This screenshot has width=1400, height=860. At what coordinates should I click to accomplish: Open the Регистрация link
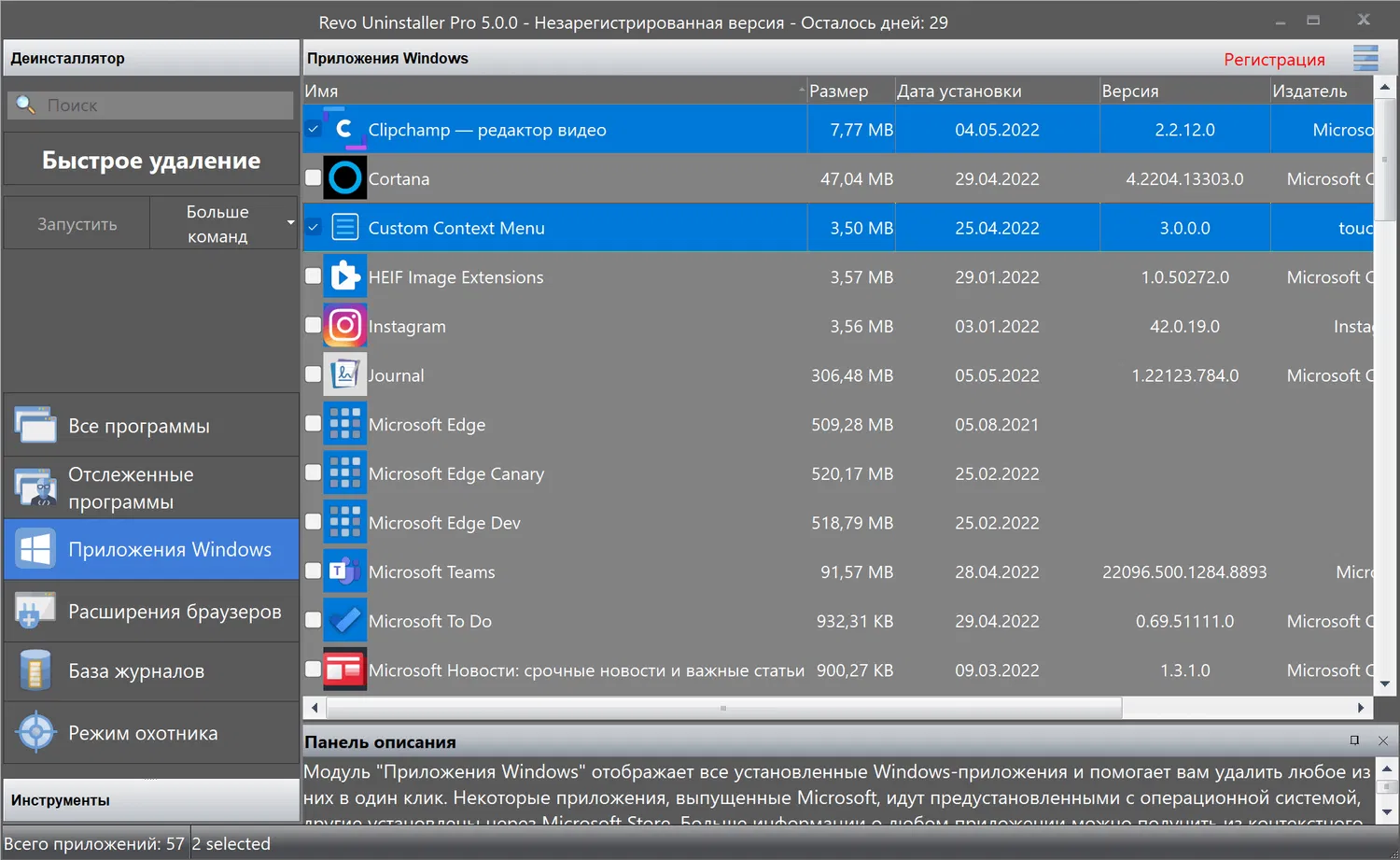(1274, 59)
